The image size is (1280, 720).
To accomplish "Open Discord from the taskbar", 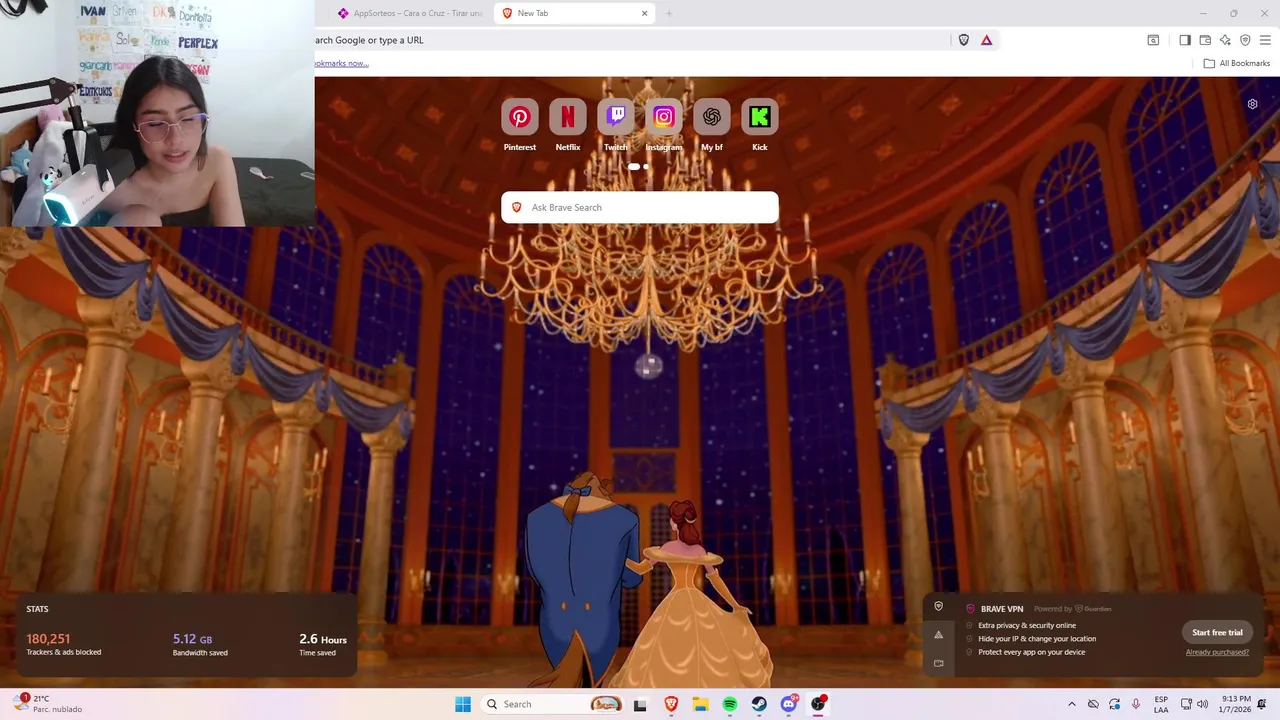I will pyautogui.click(x=789, y=704).
